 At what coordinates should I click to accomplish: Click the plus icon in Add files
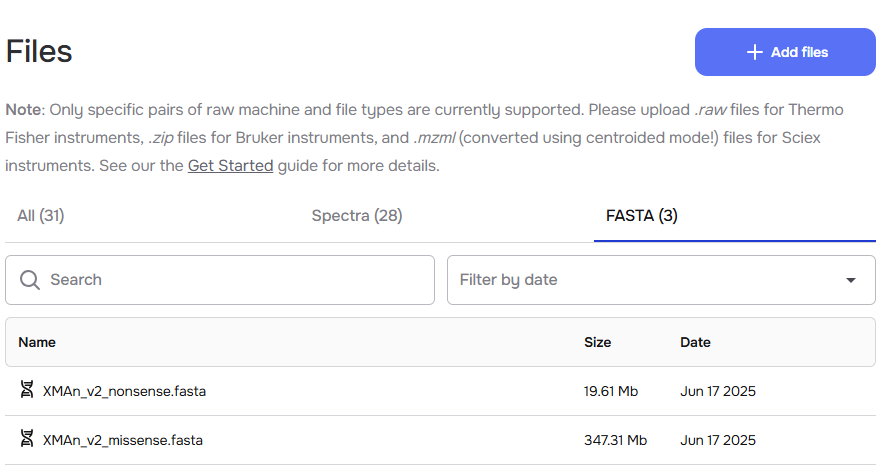pos(754,52)
